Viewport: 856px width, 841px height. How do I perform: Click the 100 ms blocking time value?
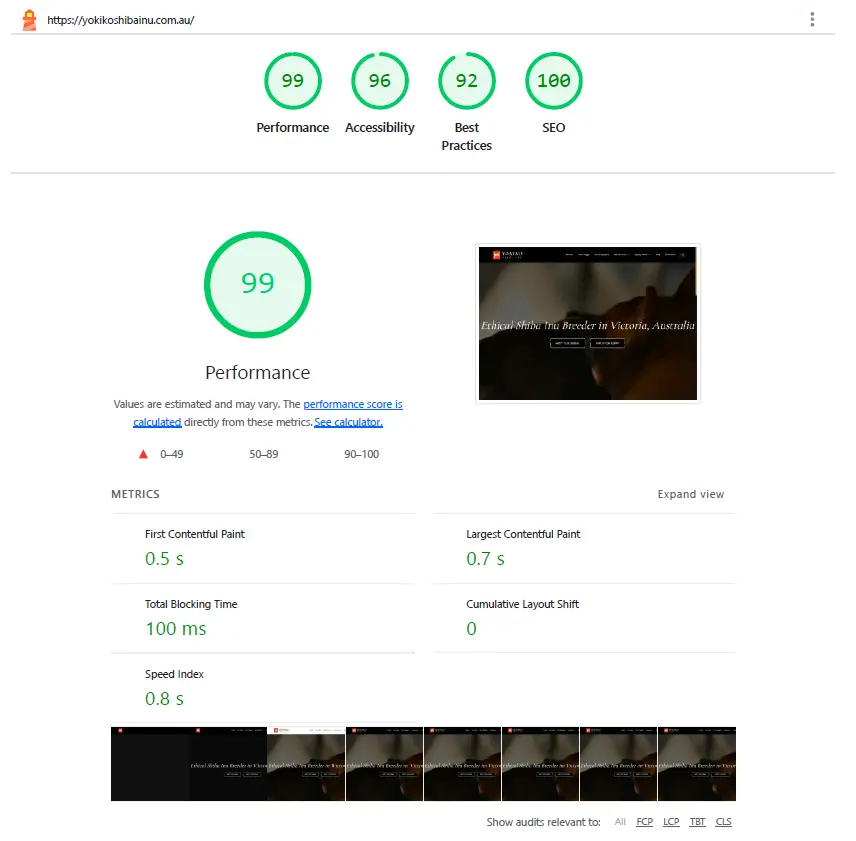coord(176,628)
